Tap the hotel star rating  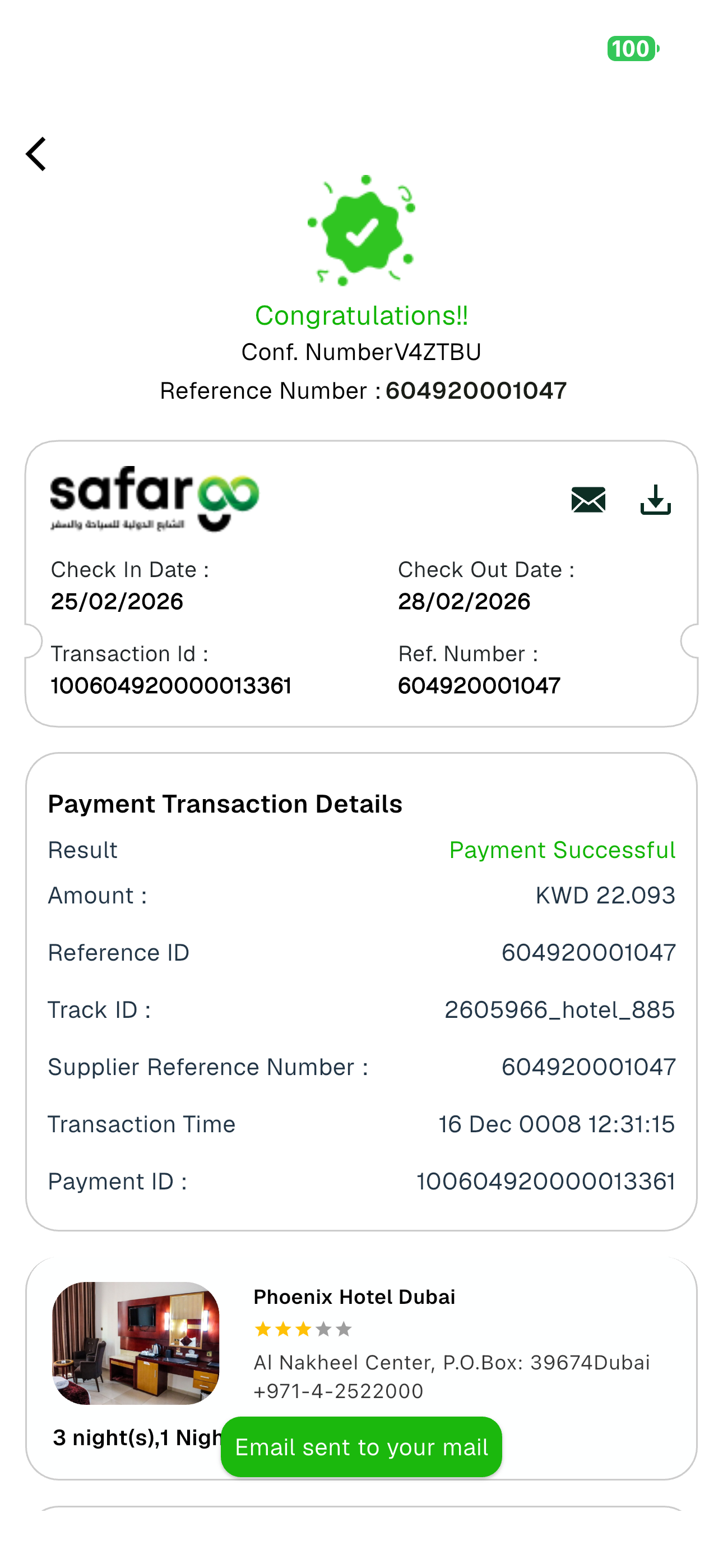click(303, 1329)
